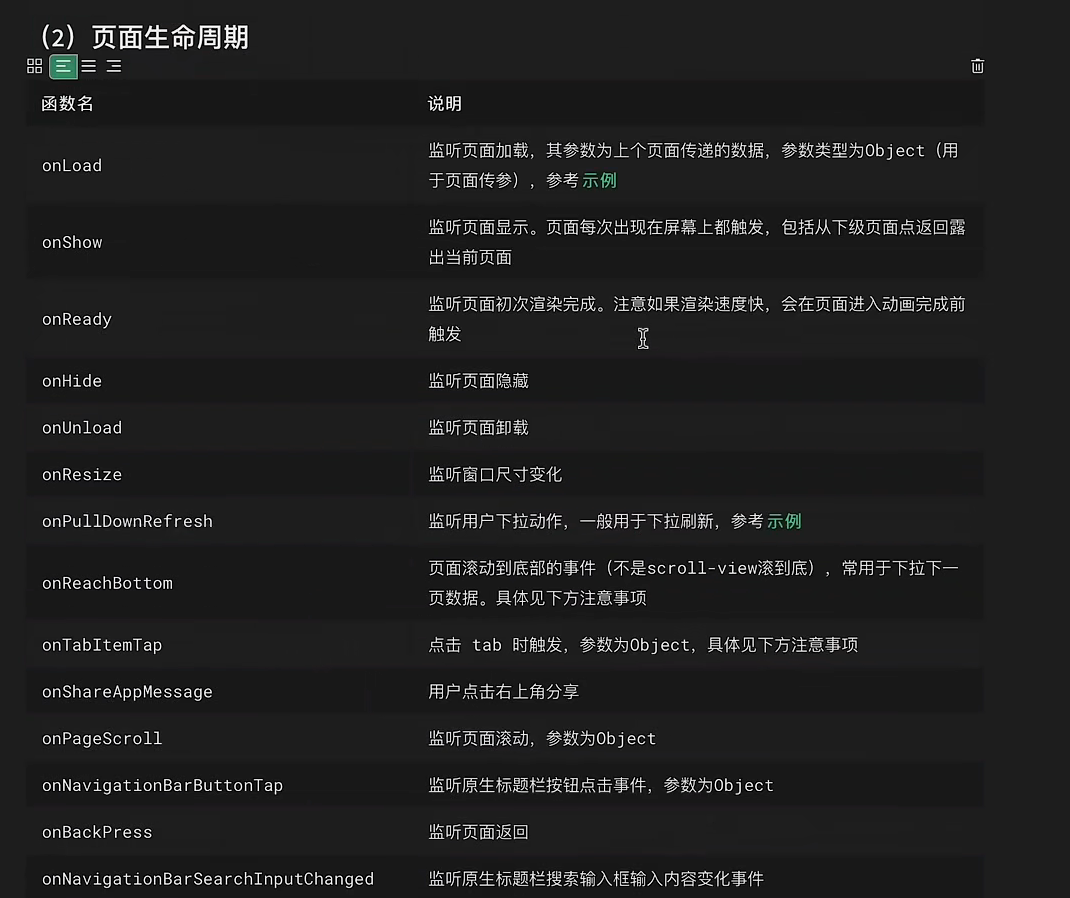Select the onReachBottom table row
The height and width of the screenshot is (898, 1070).
(x=107, y=583)
